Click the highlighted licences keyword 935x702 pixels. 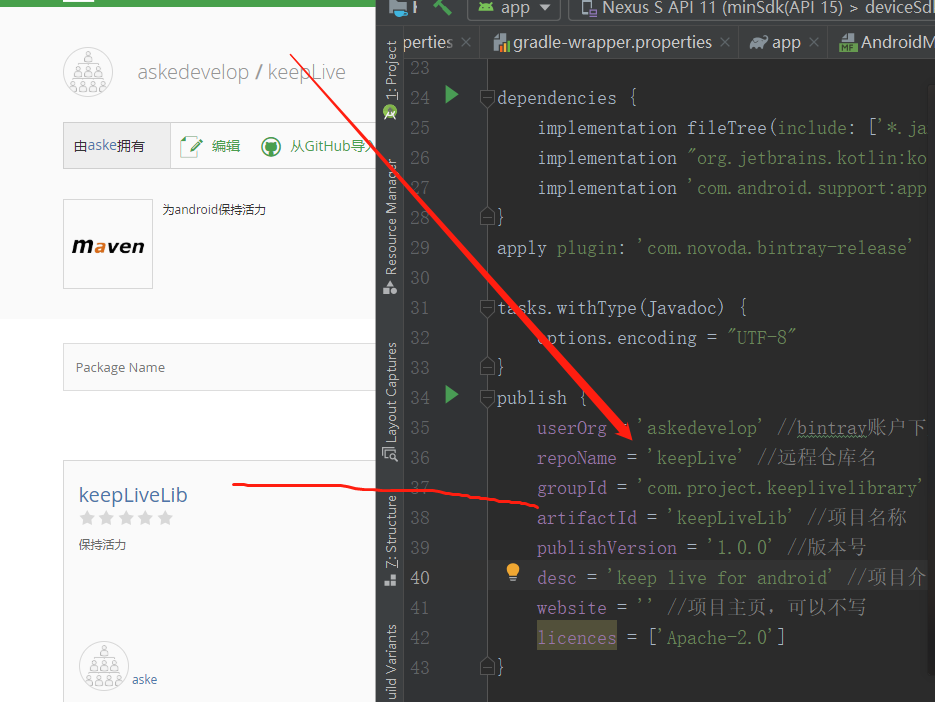(x=577, y=638)
